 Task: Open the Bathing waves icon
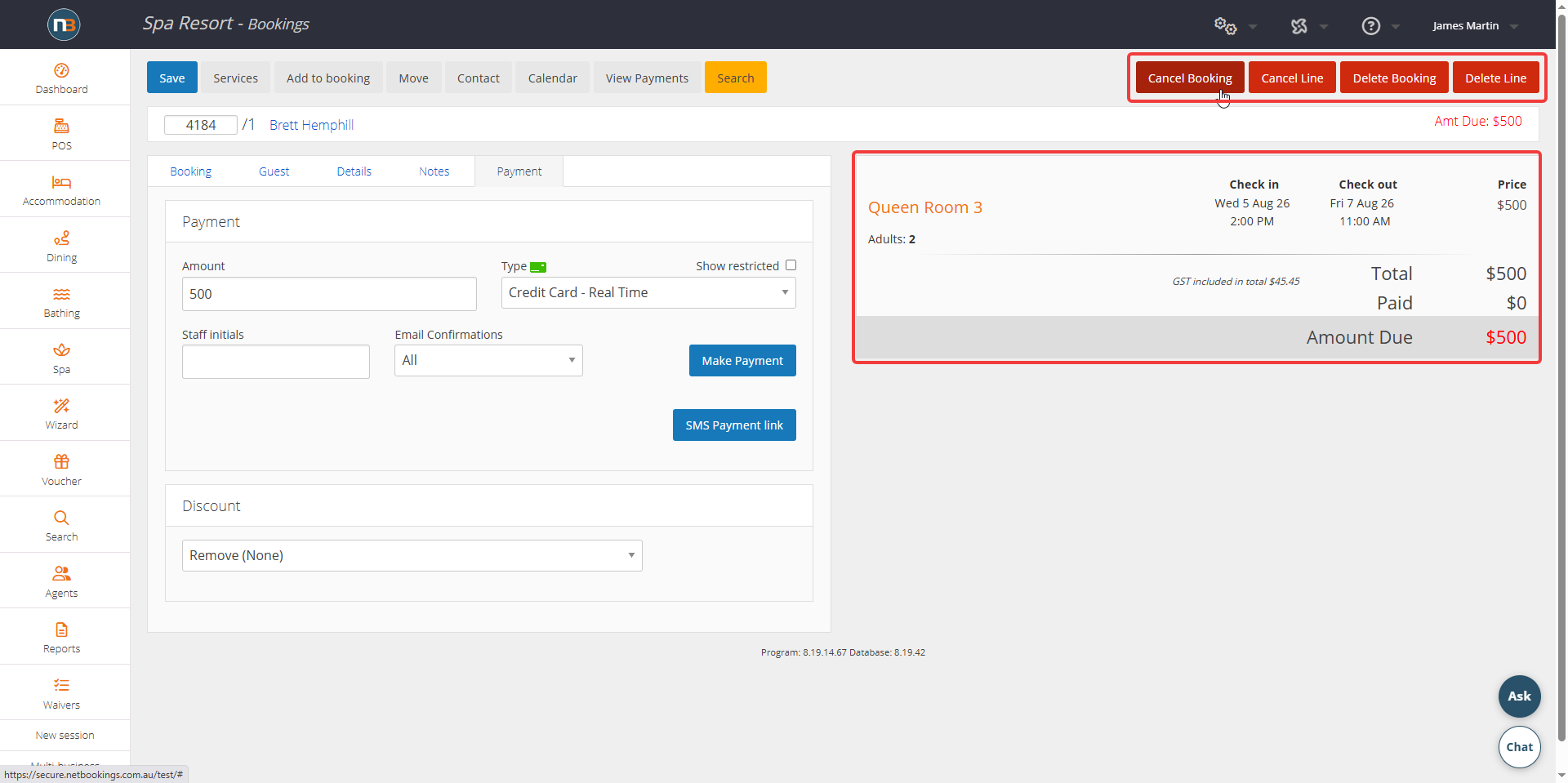[61, 294]
